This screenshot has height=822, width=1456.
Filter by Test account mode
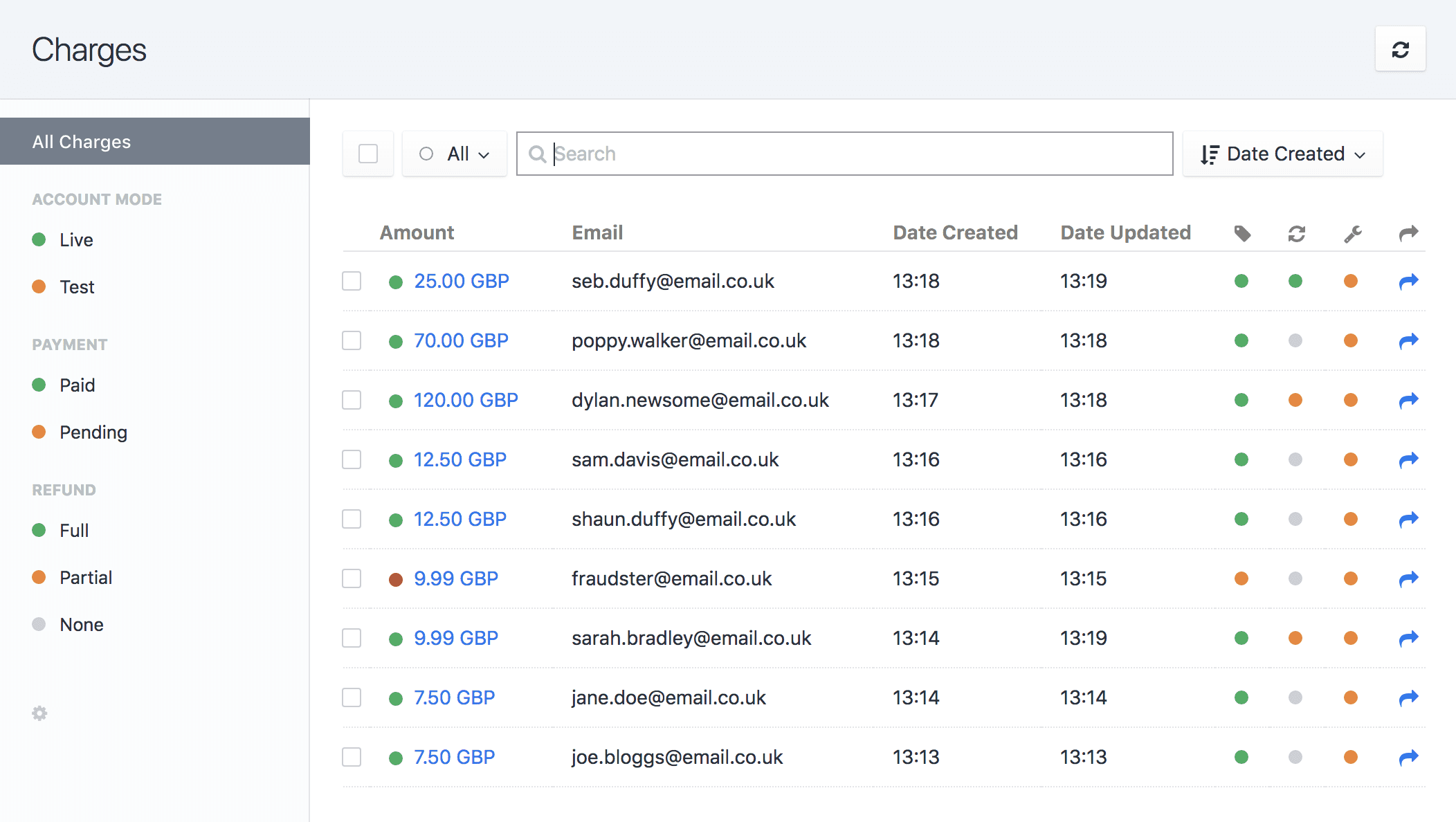pos(76,287)
